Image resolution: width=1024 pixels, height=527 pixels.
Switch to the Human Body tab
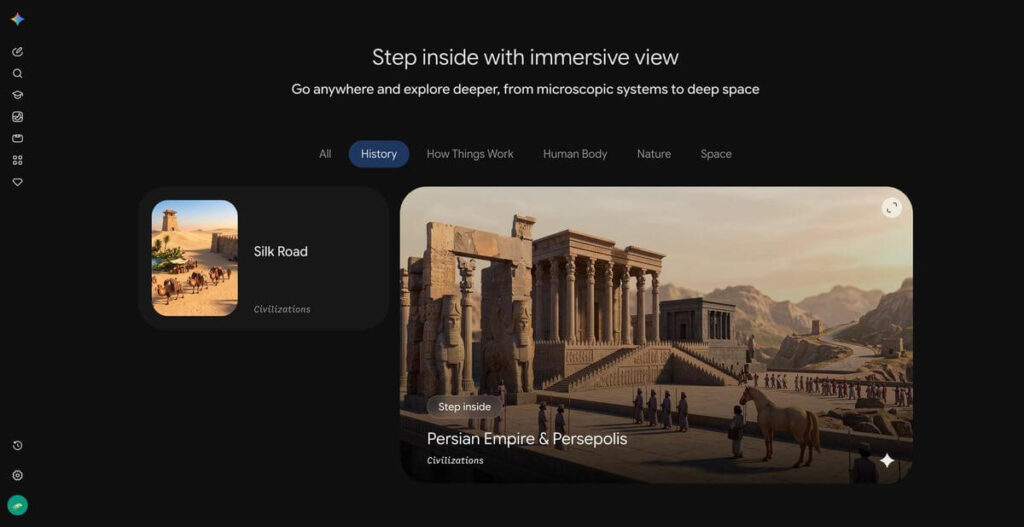[575, 154]
